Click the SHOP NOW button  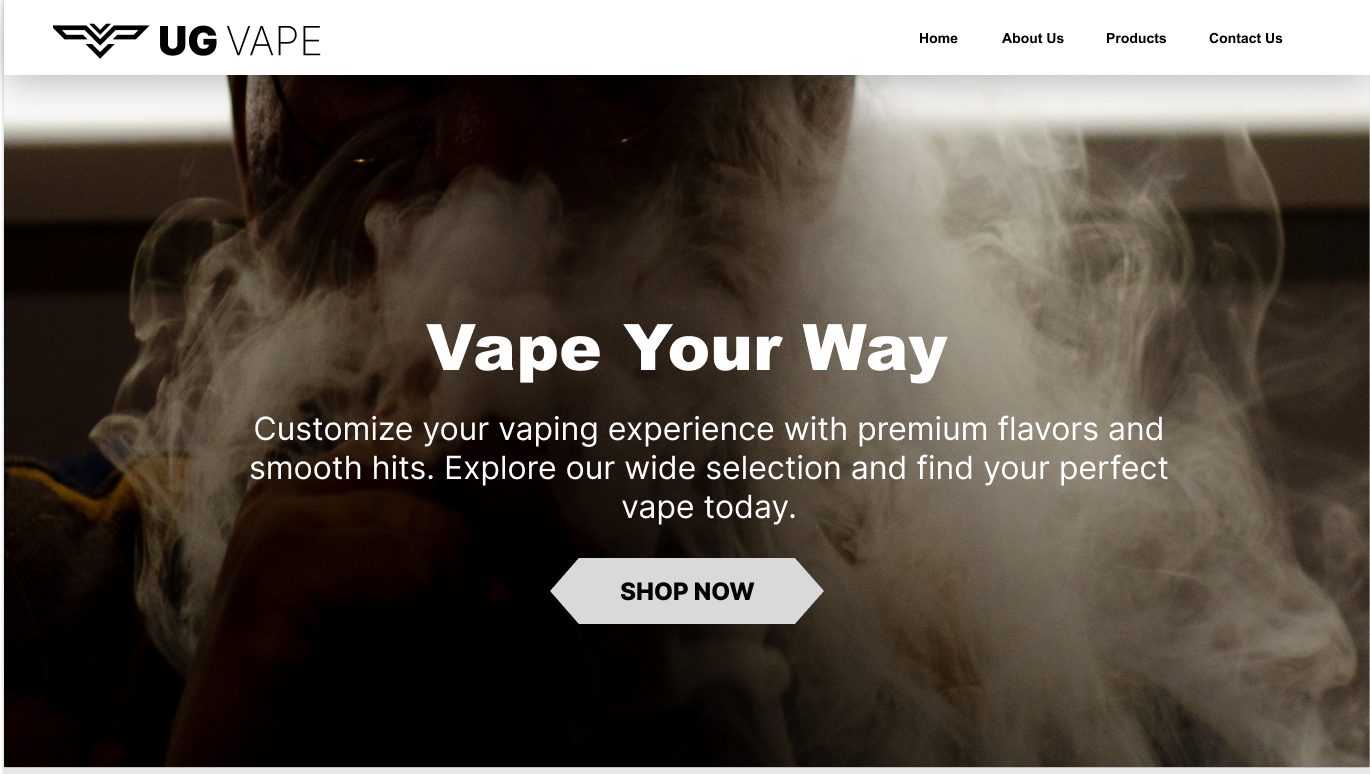687,591
